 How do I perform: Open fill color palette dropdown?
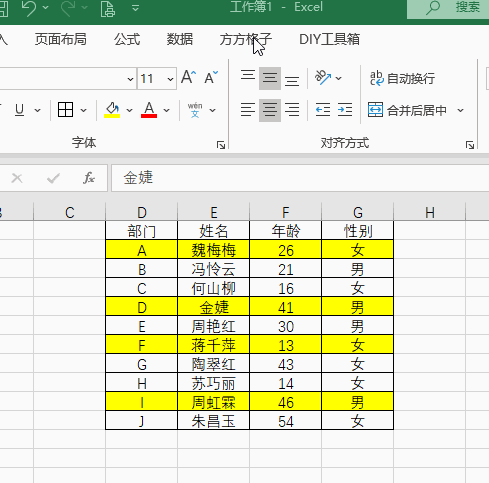[x=129, y=110]
